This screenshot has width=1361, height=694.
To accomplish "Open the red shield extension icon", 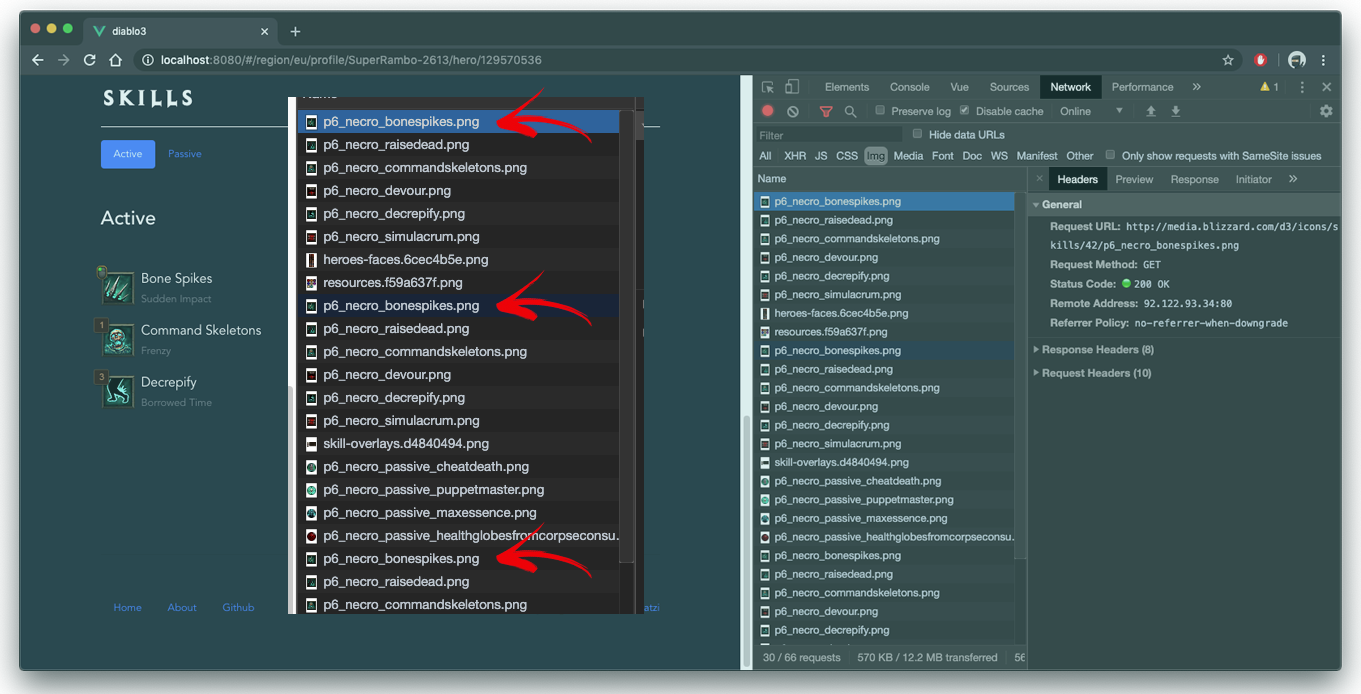I will [1261, 60].
